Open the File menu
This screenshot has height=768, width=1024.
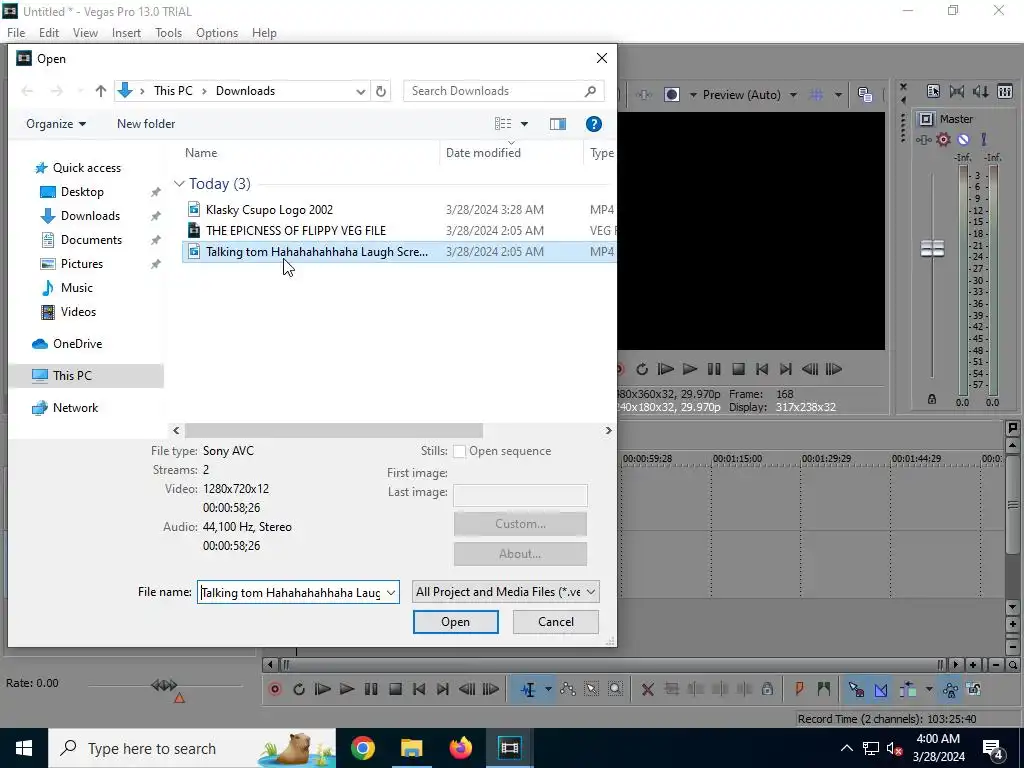coord(16,33)
